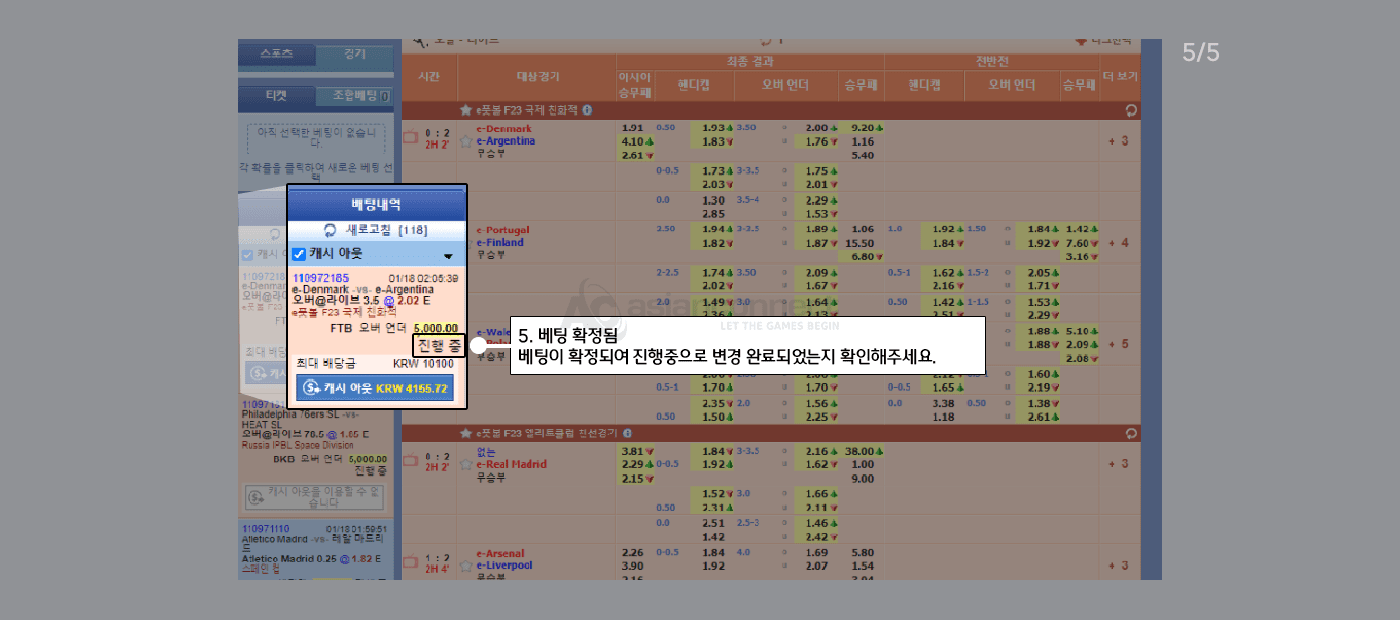Click the refresh icon beside 새로고침 [118]
The width and height of the screenshot is (1400, 620).
(x=330, y=230)
